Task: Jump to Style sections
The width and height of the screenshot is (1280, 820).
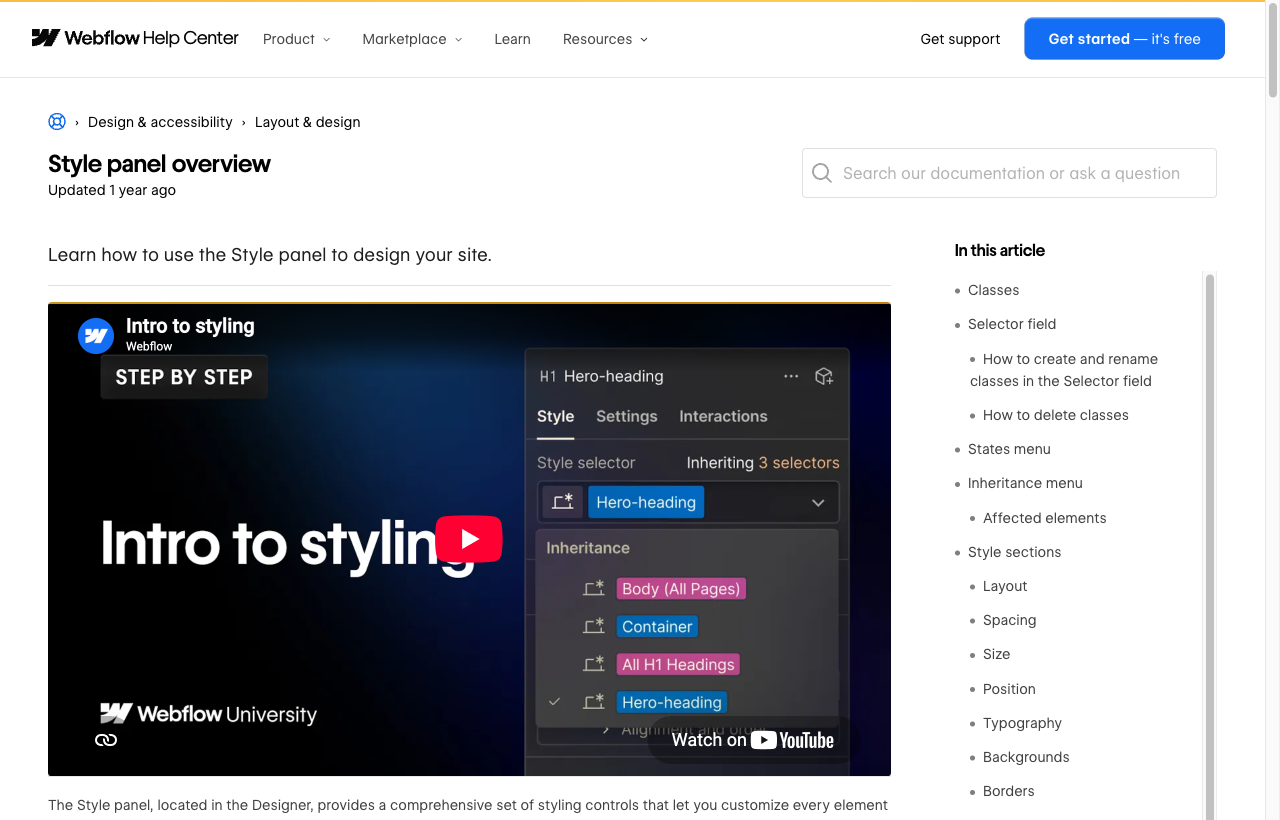Action: tap(1014, 552)
